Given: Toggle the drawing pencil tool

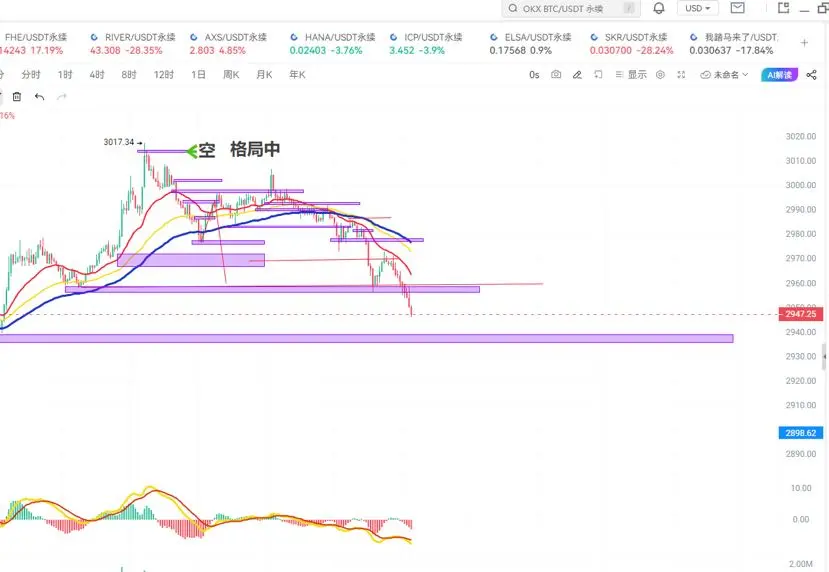Looking at the screenshot, I should pyautogui.click(x=577, y=75).
